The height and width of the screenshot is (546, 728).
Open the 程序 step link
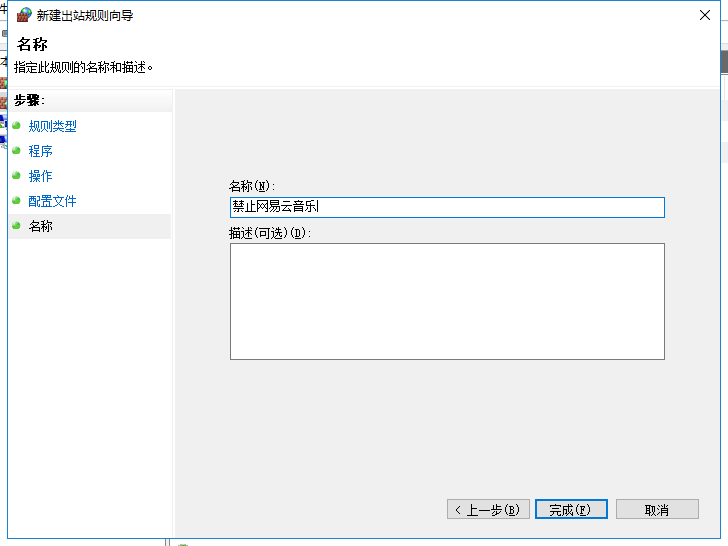tap(40, 151)
